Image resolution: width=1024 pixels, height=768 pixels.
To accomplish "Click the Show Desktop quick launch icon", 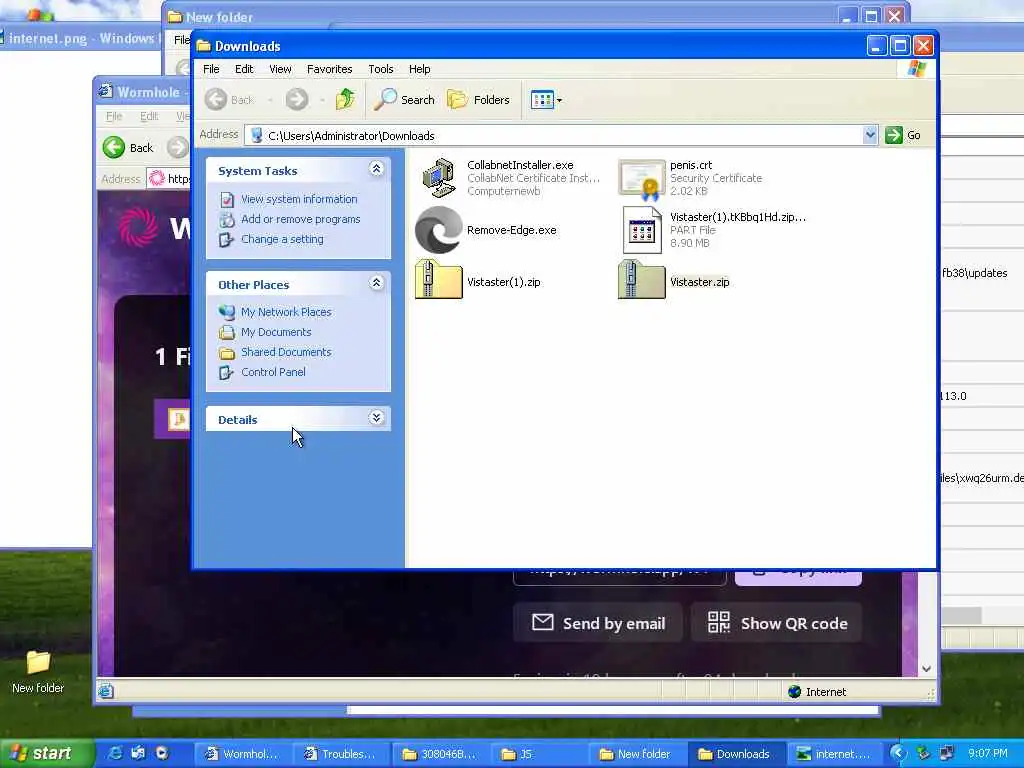I will 138,754.
